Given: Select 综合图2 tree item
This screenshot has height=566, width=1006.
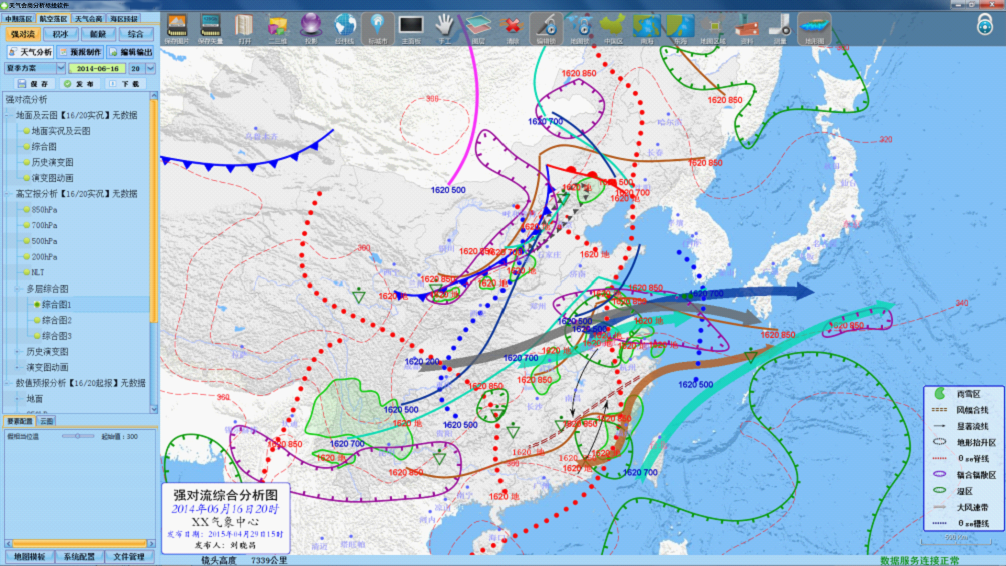Looking at the screenshot, I should 56,320.
